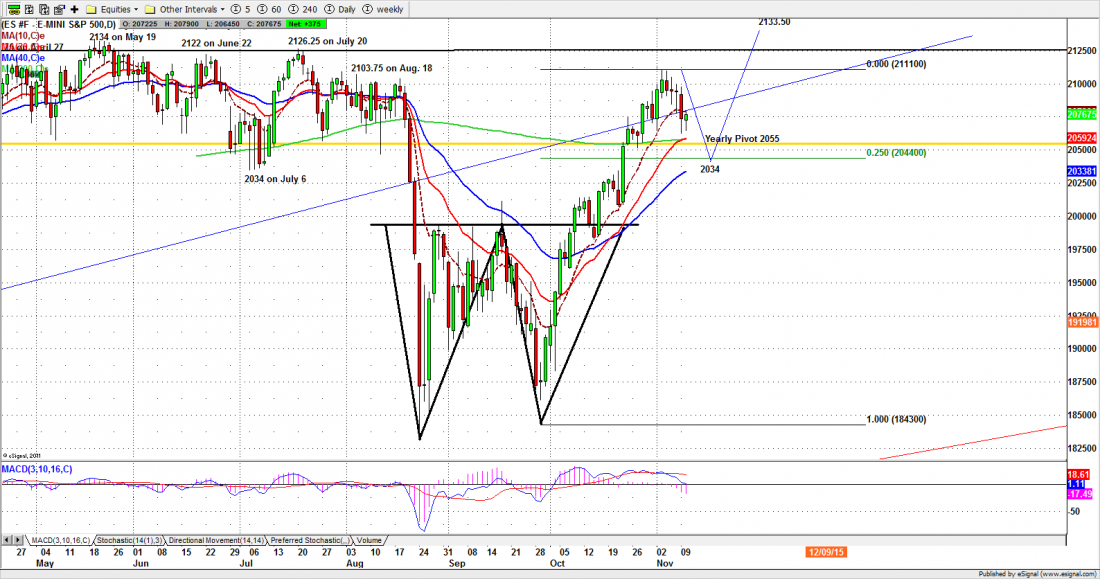
Task: Switch to the Stochastic(14(1),3) tab
Action: click(x=125, y=539)
